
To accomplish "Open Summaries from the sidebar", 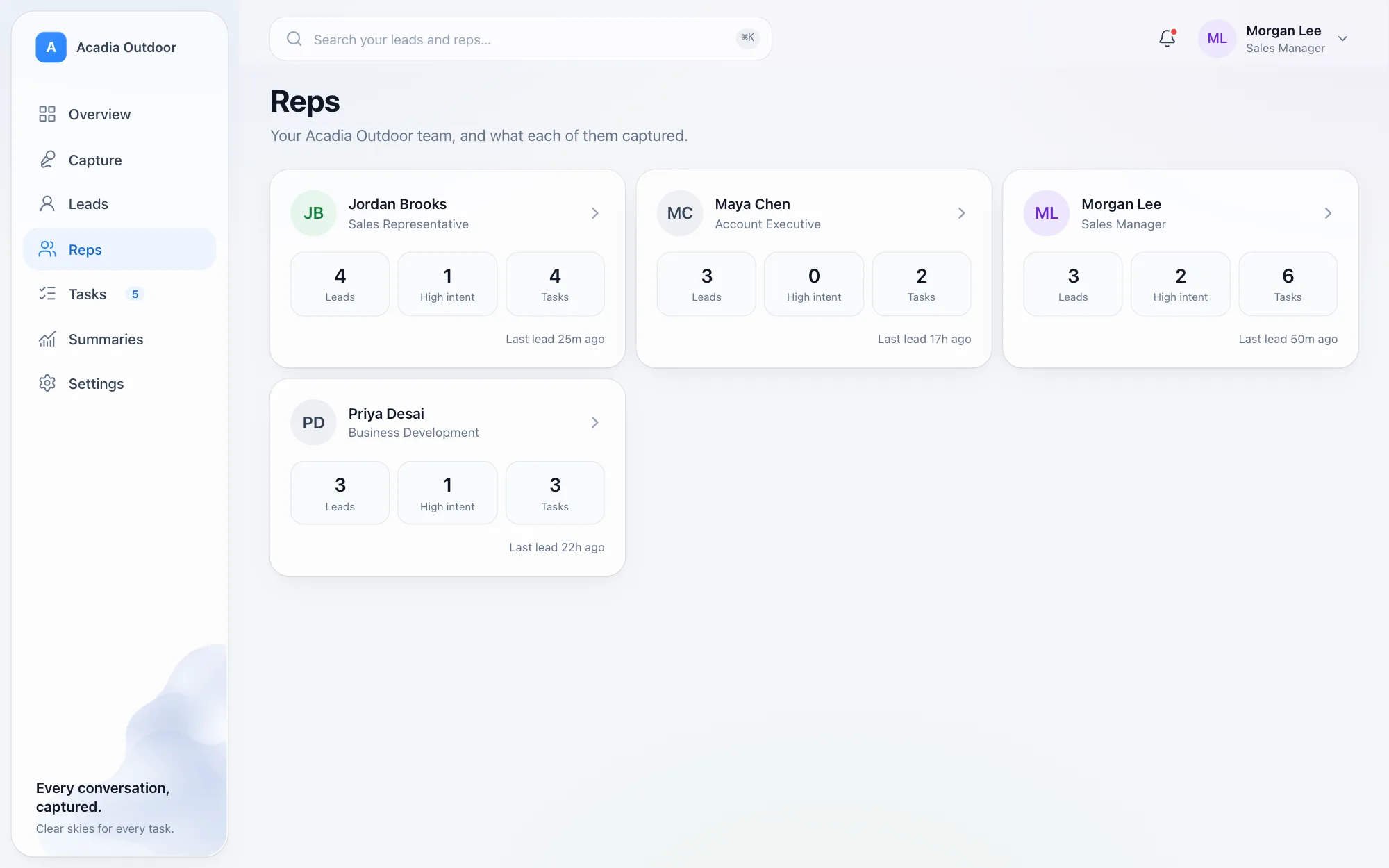I will click(119, 339).
